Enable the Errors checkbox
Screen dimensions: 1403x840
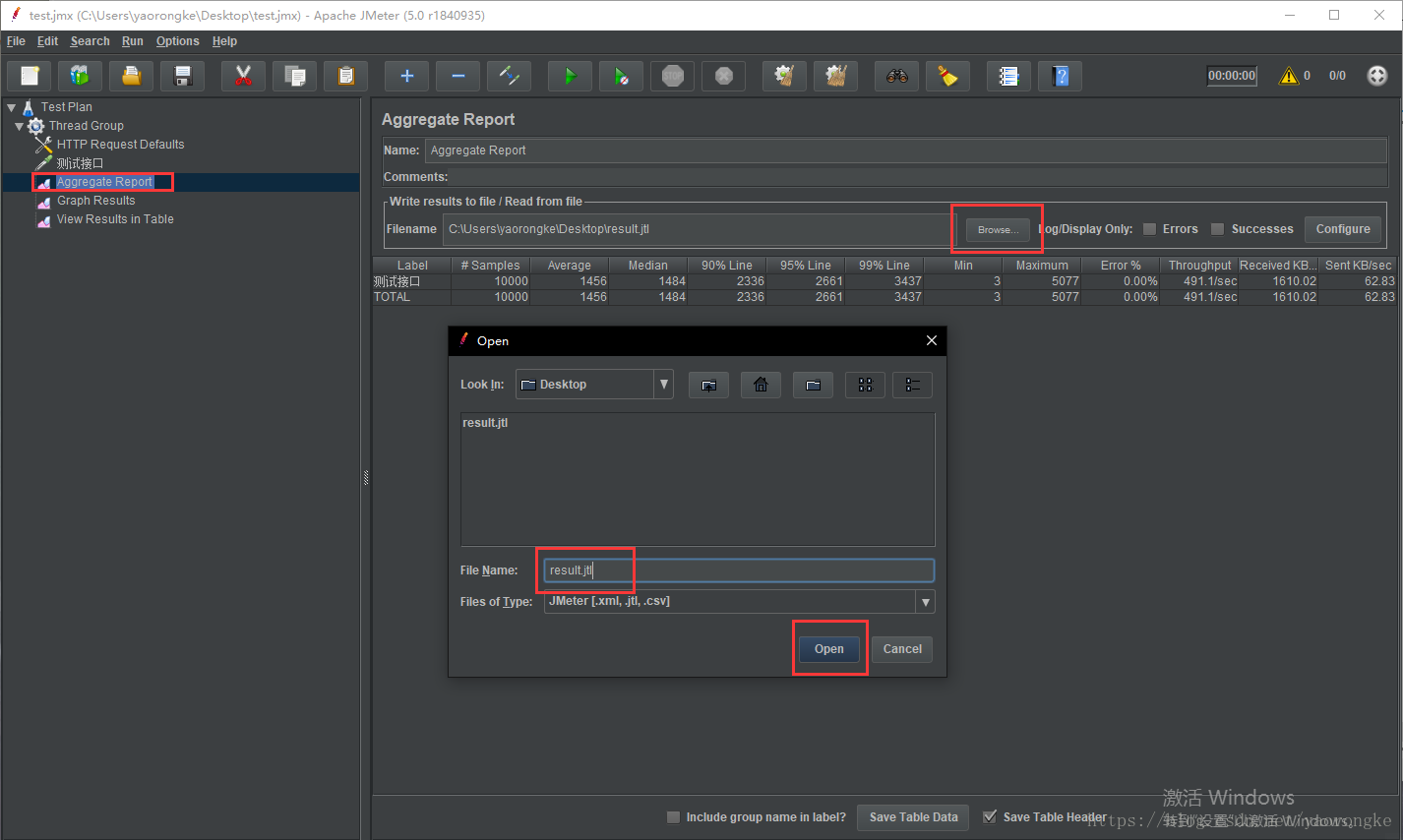[1149, 229]
